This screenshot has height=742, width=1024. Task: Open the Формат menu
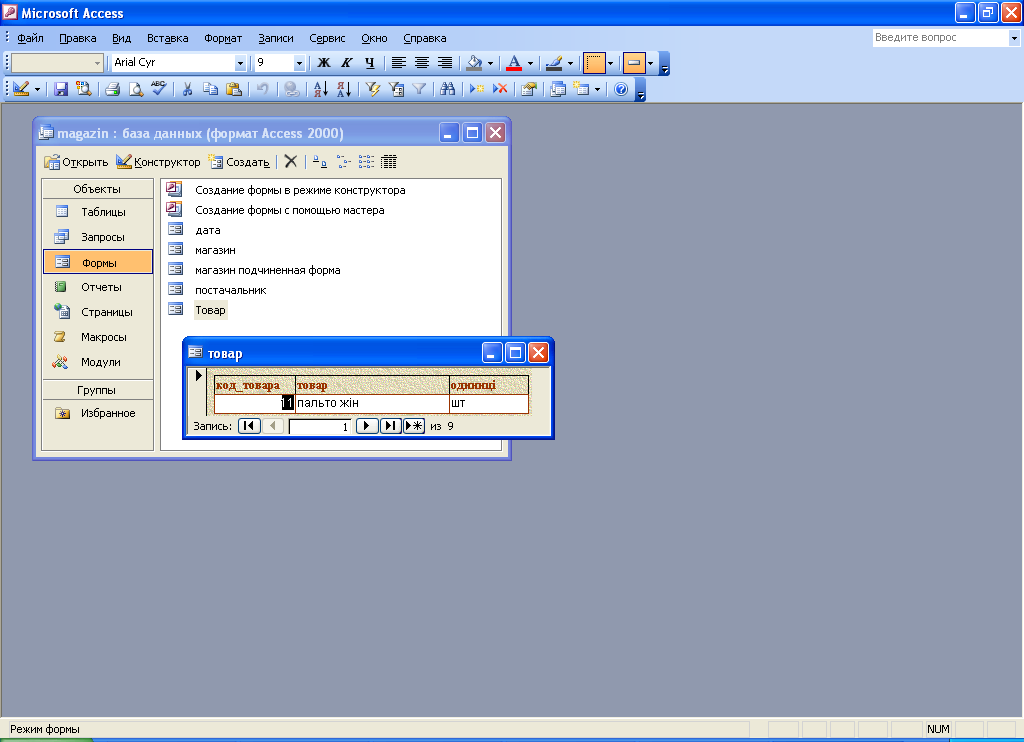223,38
